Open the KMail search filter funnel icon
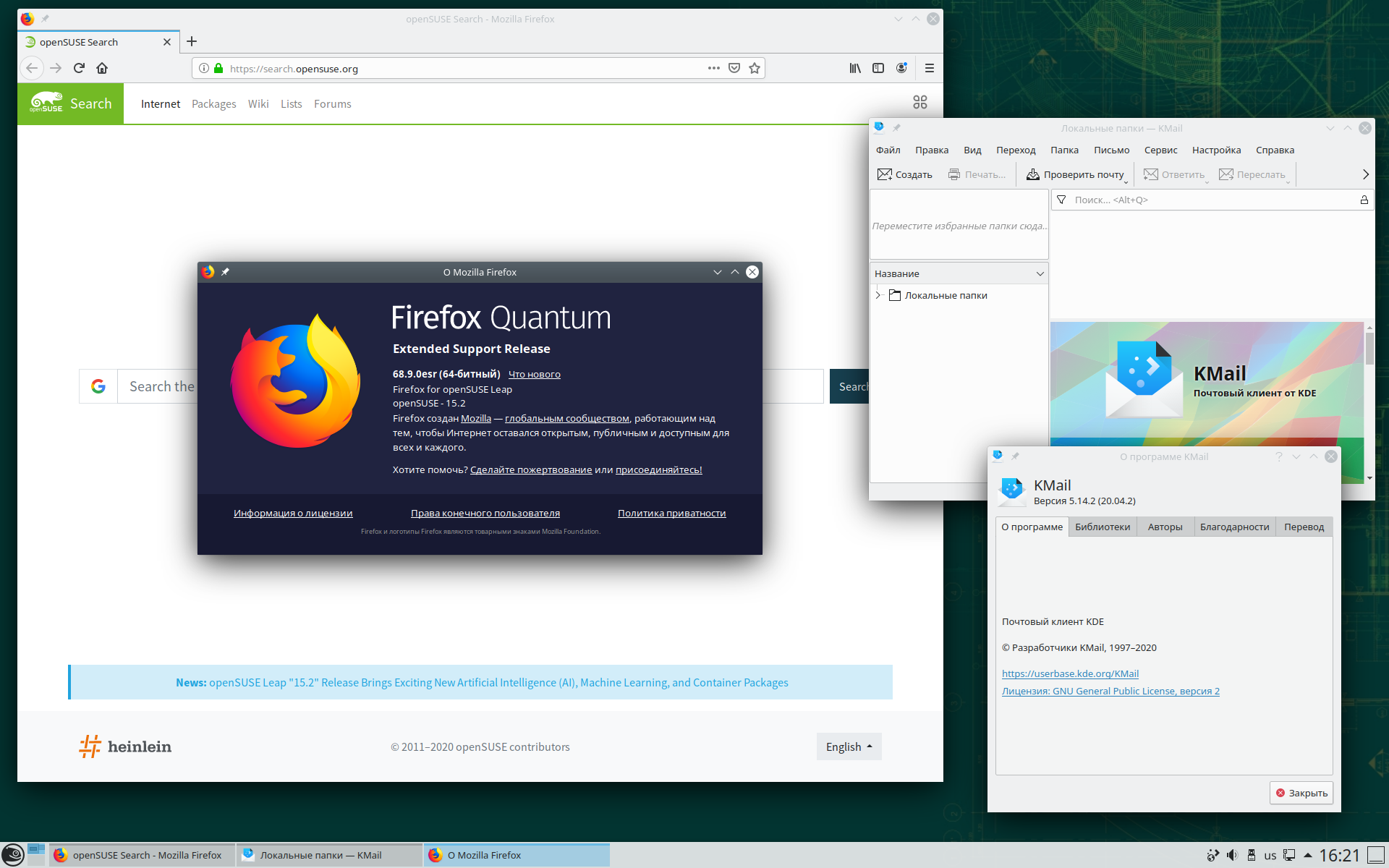This screenshot has height=868, width=1389. (1061, 200)
